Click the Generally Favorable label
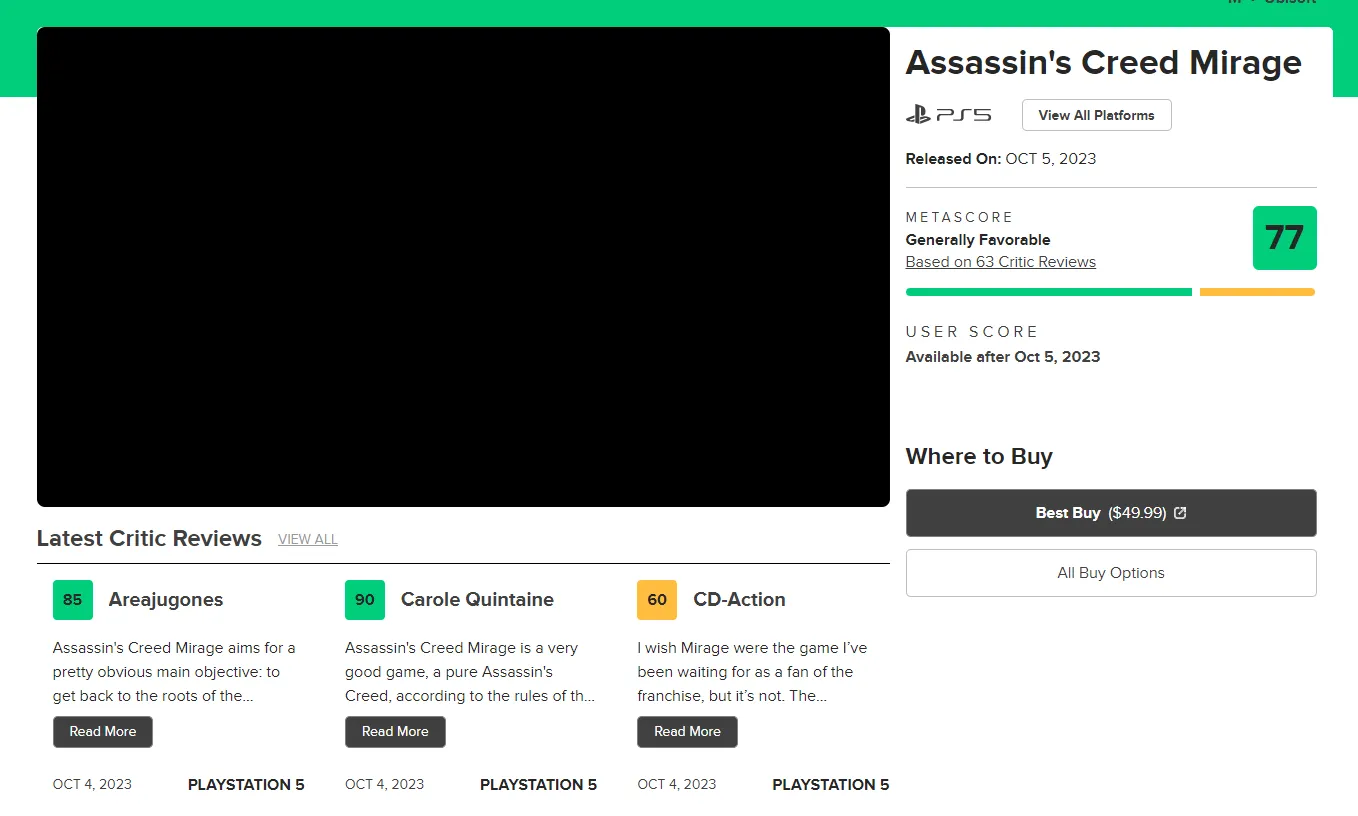The image size is (1358, 816). point(978,240)
